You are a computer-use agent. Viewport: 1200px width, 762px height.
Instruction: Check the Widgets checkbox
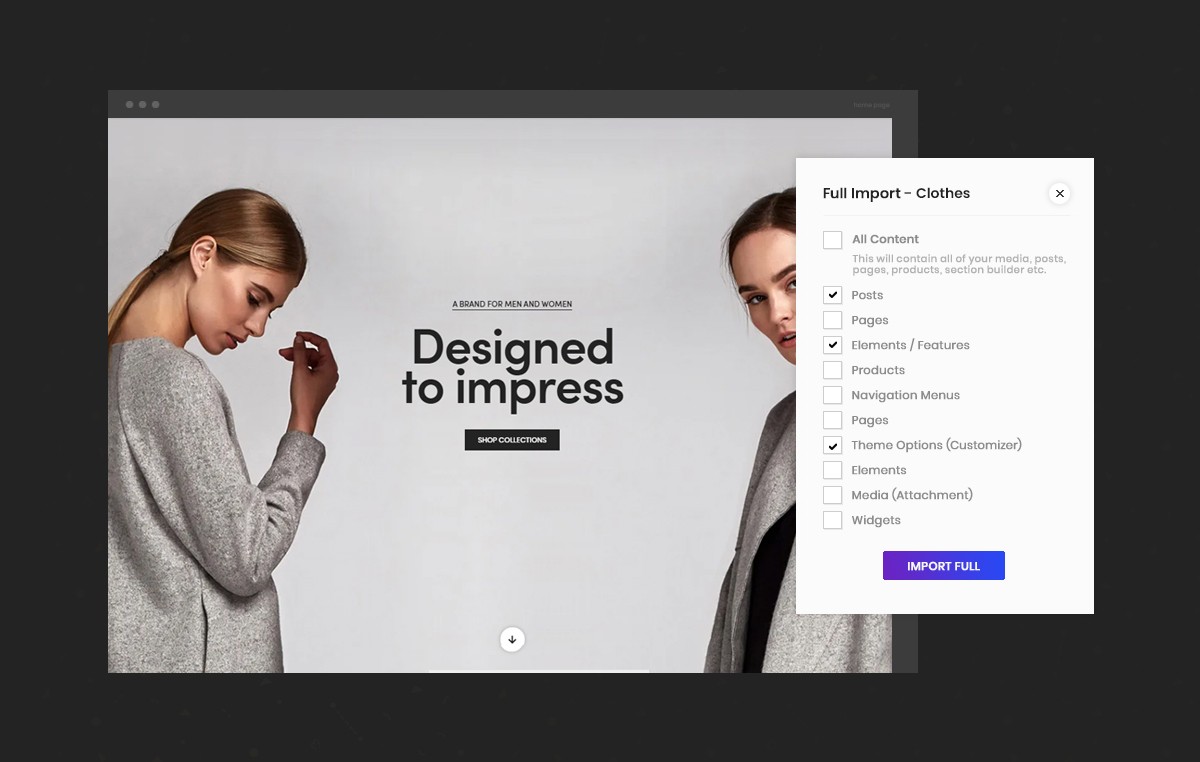point(832,520)
